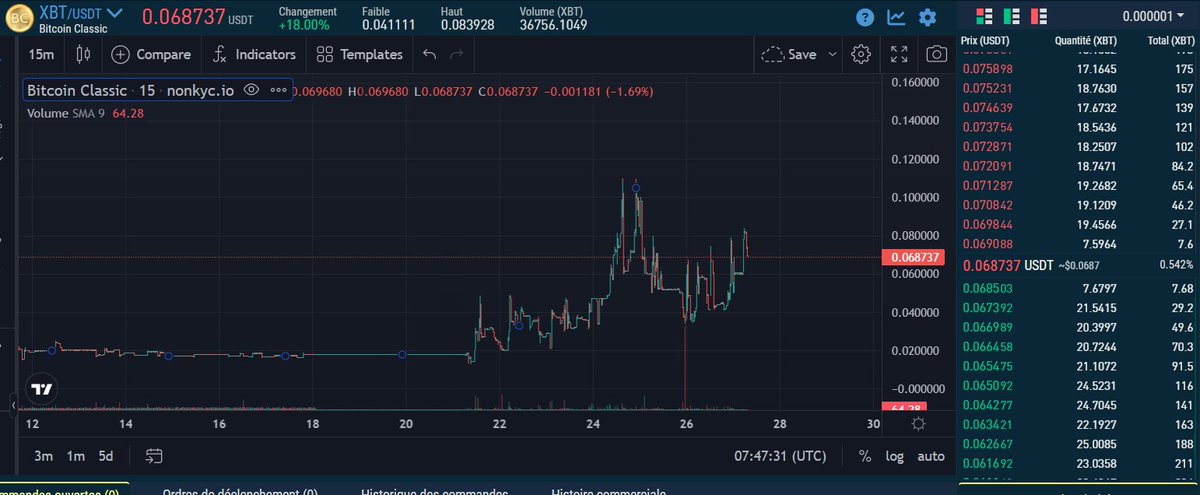Open chart settings gear icon
The width and height of the screenshot is (1200, 495).
click(861, 54)
